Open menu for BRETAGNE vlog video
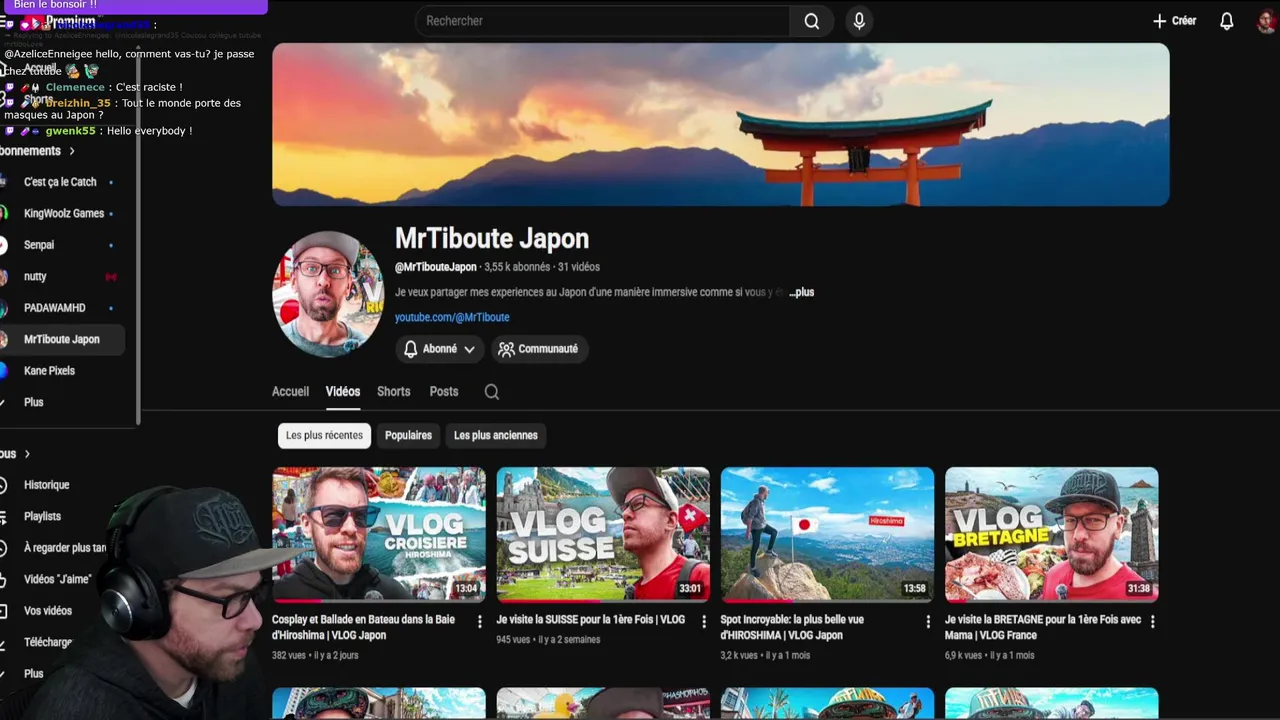This screenshot has width=1280, height=720. [x=1152, y=621]
